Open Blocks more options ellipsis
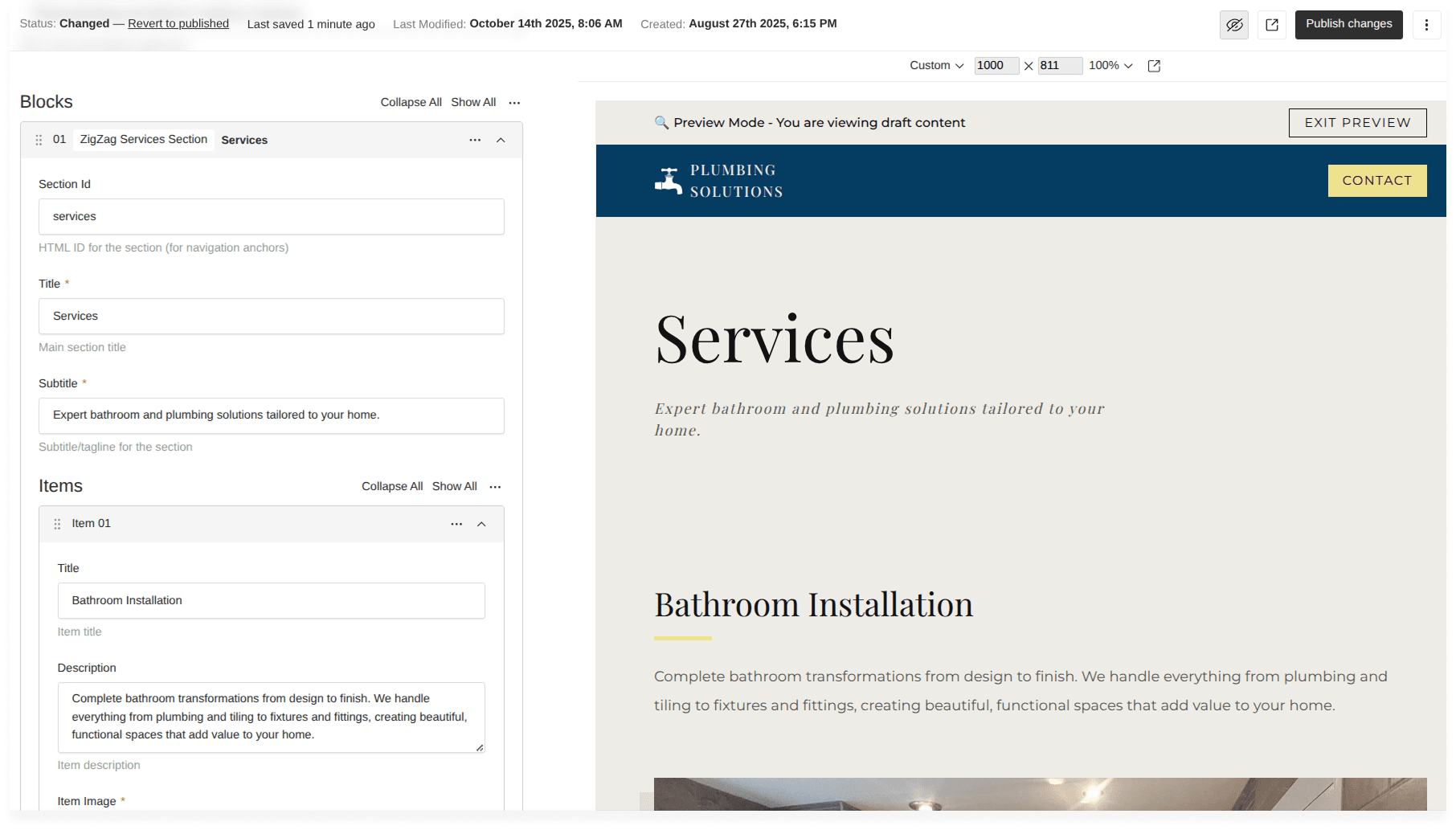The height and width of the screenshot is (830, 1456). (514, 103)
